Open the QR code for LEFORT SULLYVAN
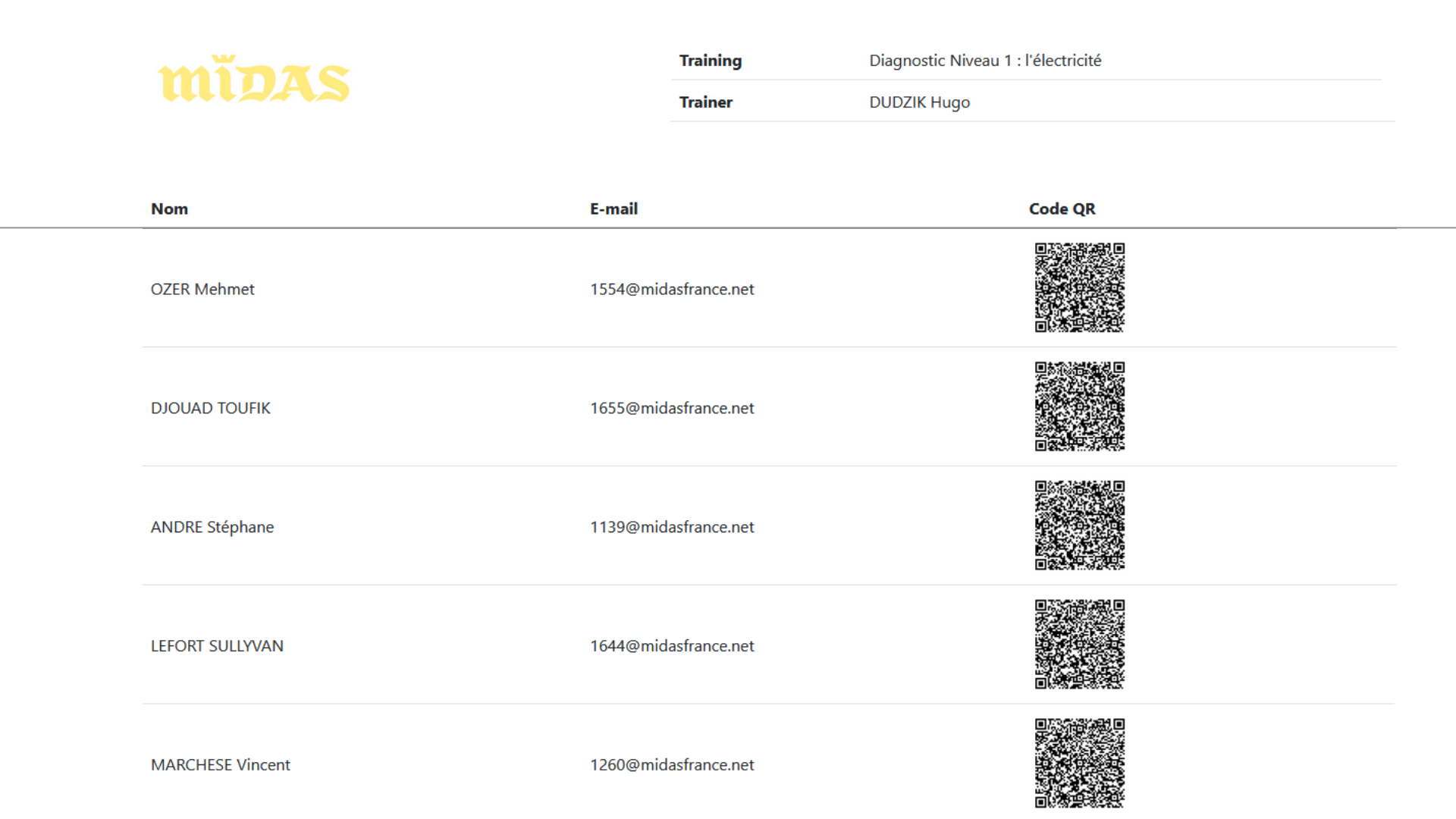The width and height of the screenshot is (1456, 819). point(1080,645)
